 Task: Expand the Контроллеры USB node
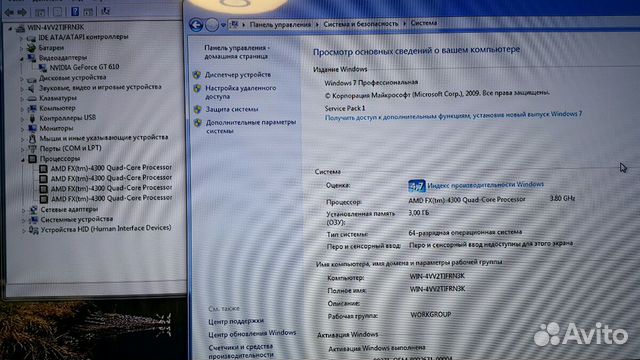tap(22, 119)
